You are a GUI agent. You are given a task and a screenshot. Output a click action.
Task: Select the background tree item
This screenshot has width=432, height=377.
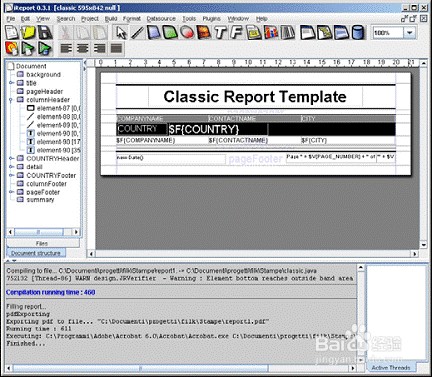click(x=43, y=74)
